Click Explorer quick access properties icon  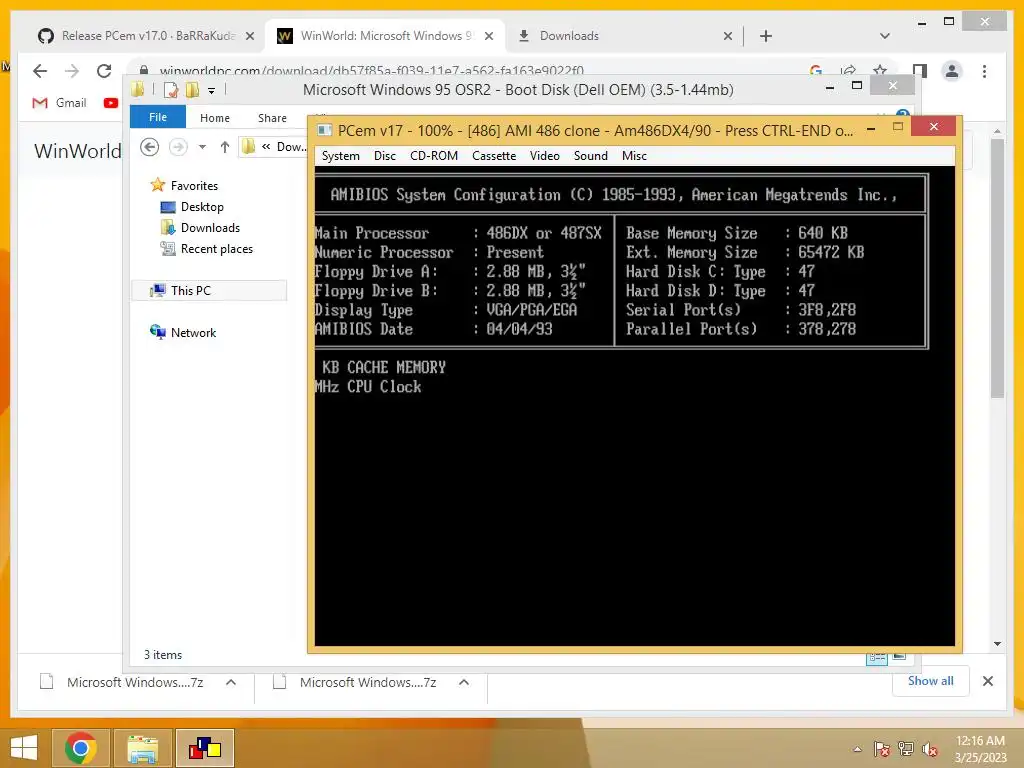(x=171, y=89)
